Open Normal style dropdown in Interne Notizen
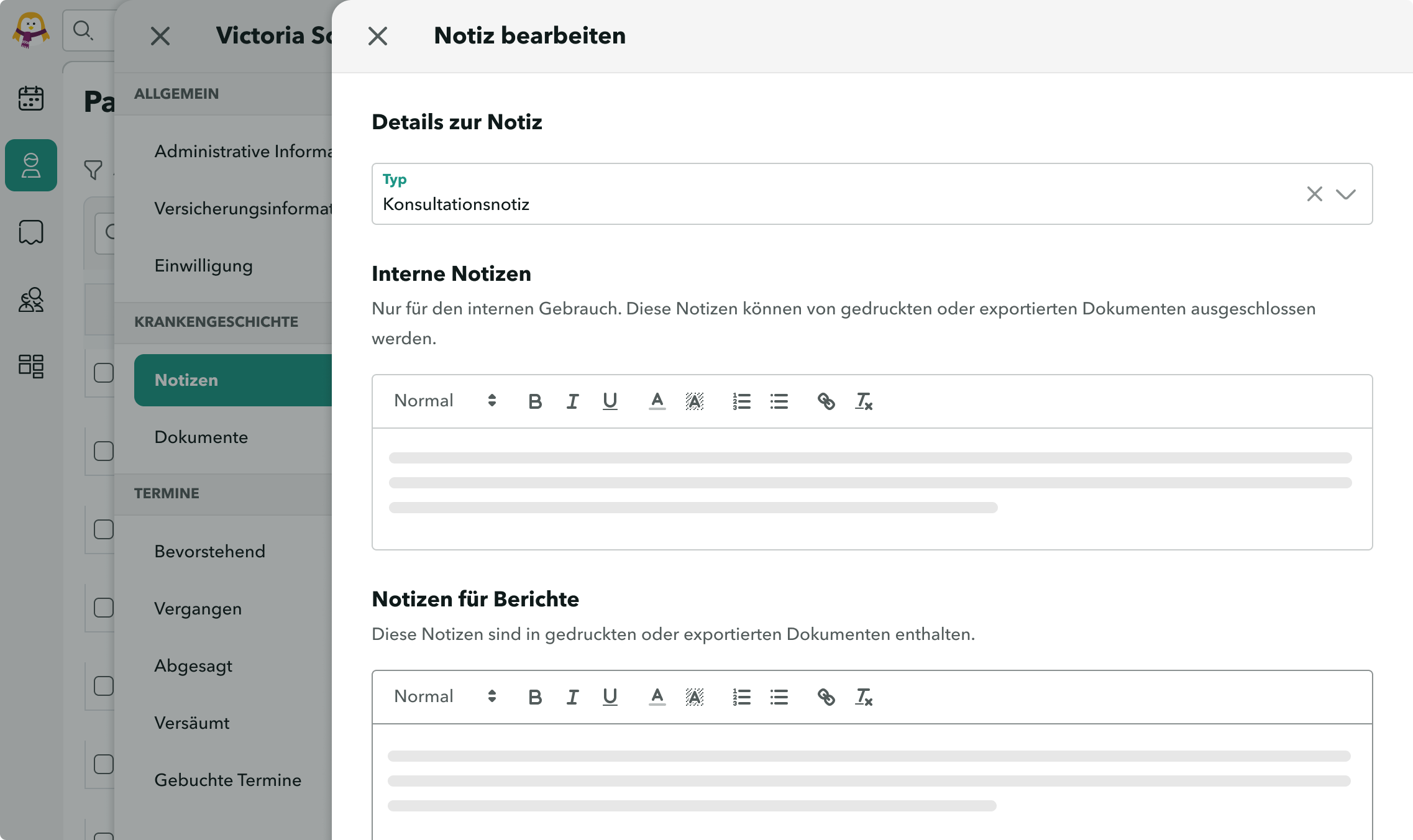The height and width of the screenshot is (840, 1413). click(445, 401)
